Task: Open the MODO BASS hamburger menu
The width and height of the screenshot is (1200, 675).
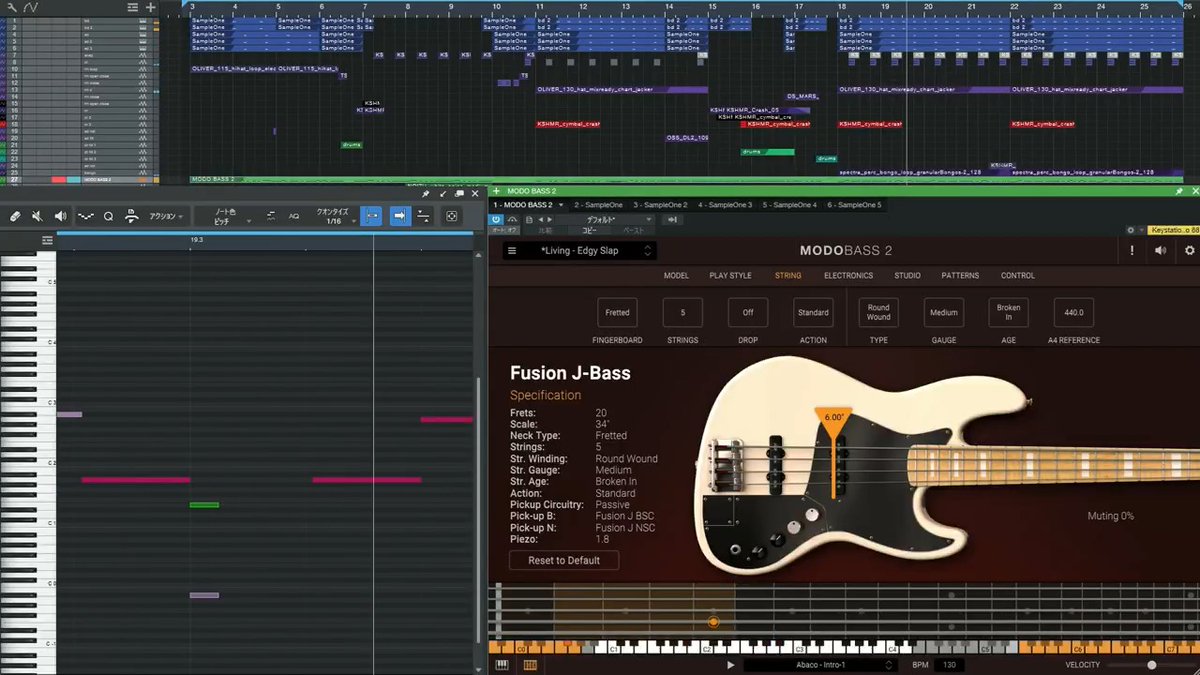Action: pyautogui.click(x=512, y=251)
